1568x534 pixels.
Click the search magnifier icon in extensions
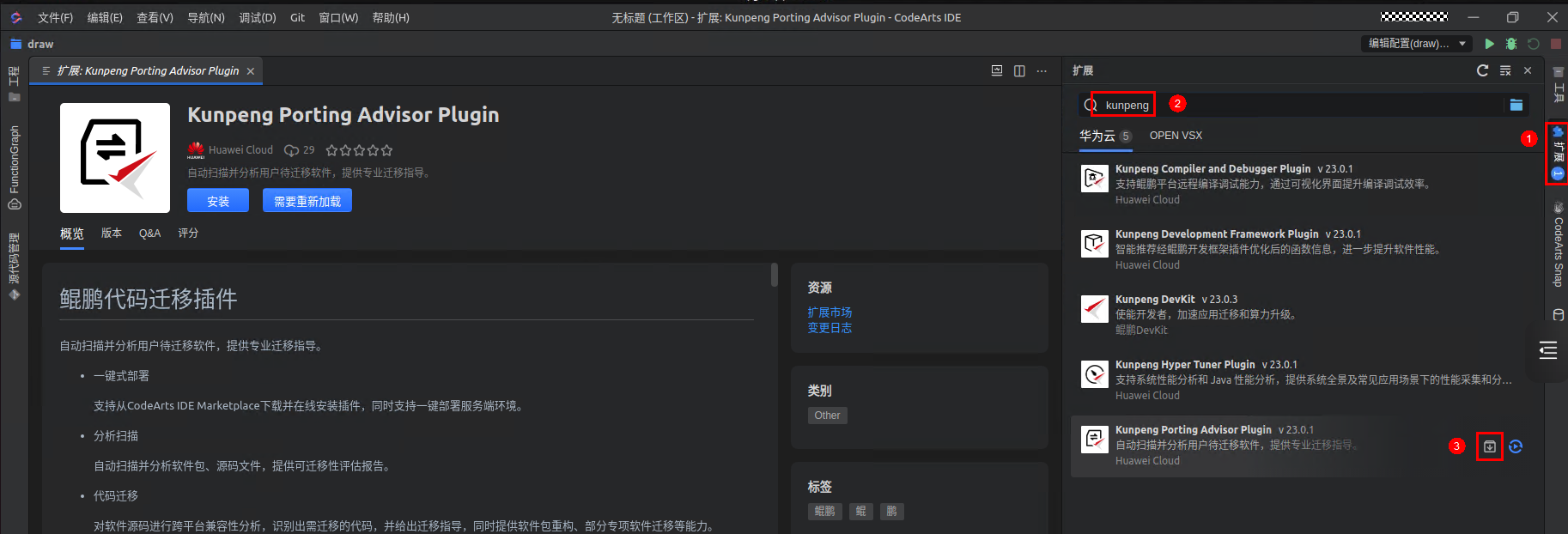tap(1091, 105)
